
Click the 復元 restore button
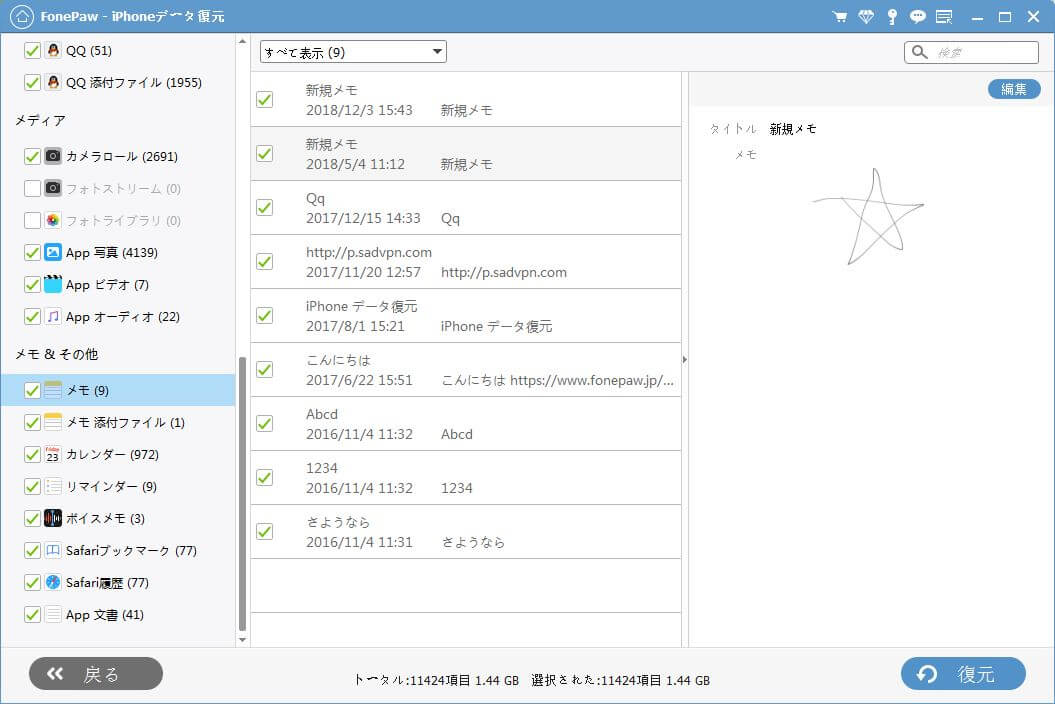[x=963, y=674]
